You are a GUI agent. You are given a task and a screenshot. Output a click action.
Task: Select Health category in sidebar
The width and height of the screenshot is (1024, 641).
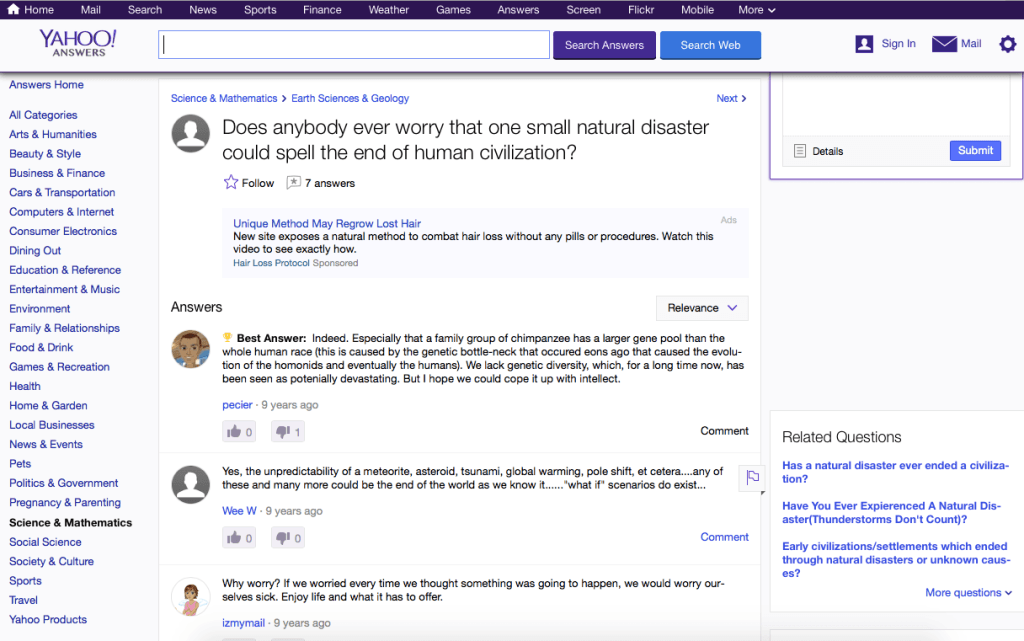coord(25,386)
